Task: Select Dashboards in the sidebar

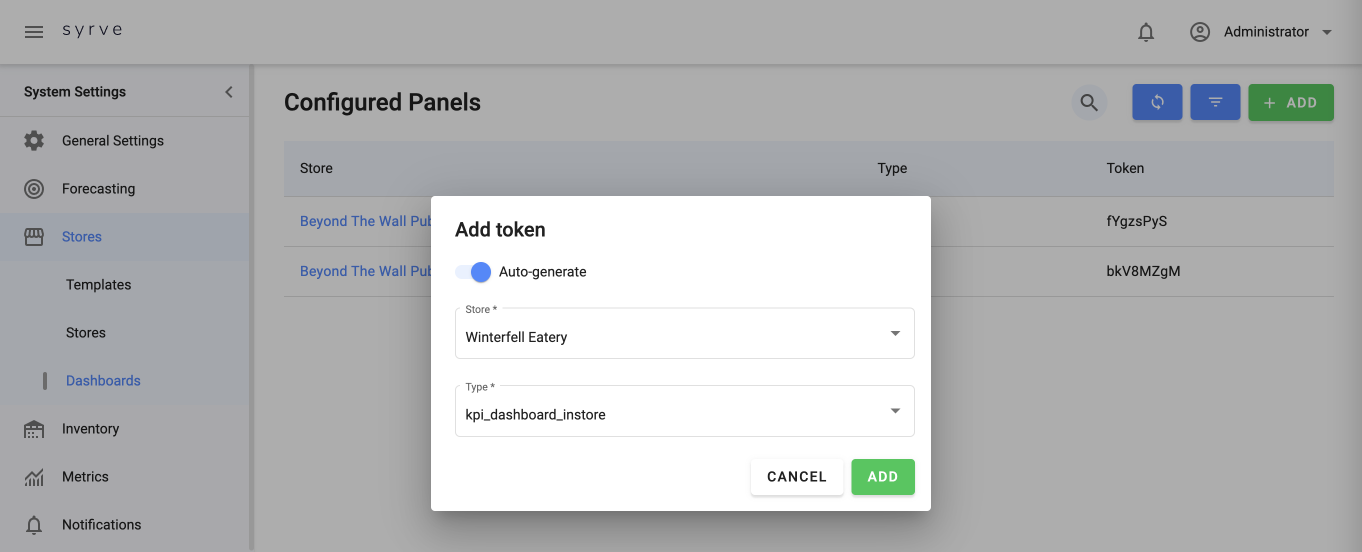Action: coord(103,381)
